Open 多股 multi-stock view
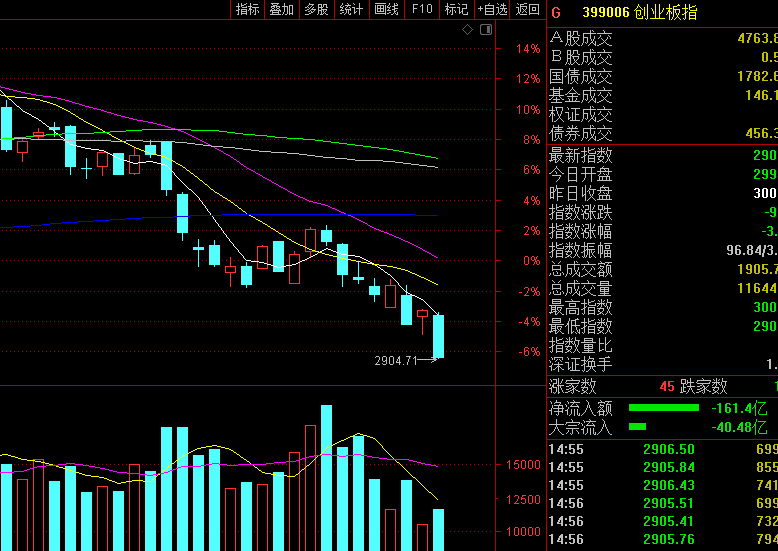778x551 pixels. [316, 10]
